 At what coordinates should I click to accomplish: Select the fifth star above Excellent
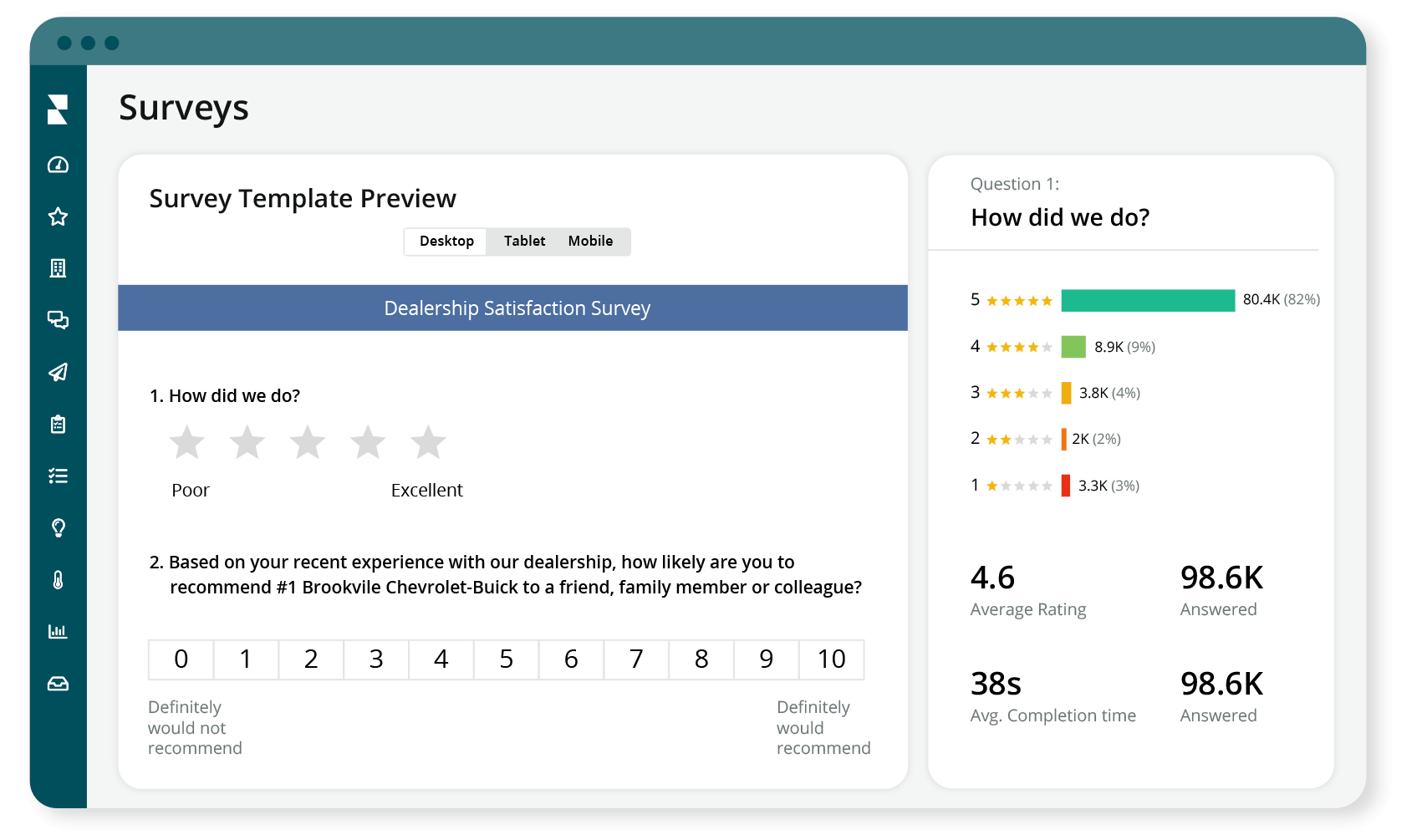[428, 442]
